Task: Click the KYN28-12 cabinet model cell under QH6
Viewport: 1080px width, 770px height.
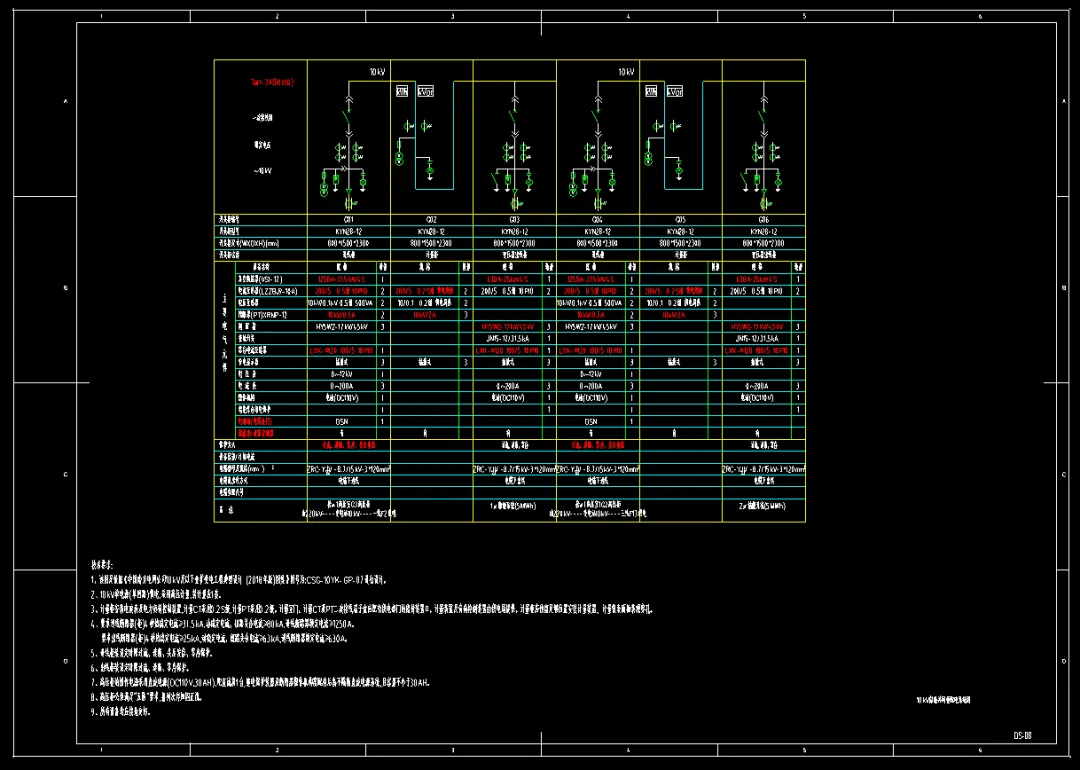Action: (x=763, y=230)
